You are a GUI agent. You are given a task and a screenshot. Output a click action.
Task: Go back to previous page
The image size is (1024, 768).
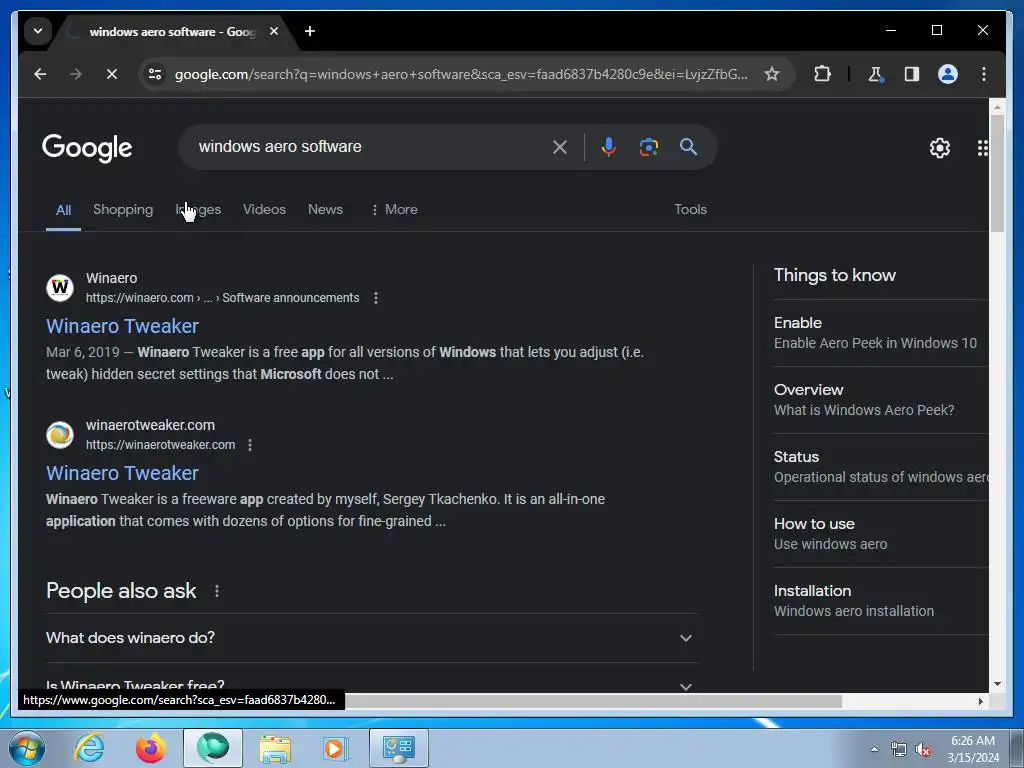click(40, 74)
